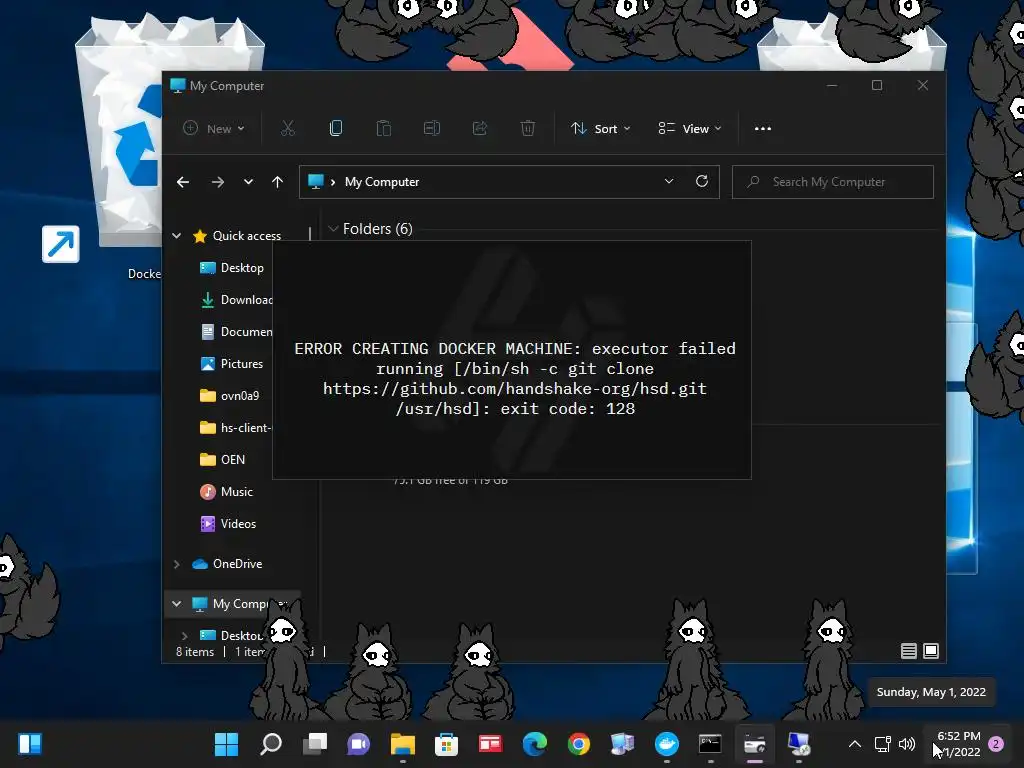The height and width of the screenshot is (768, 1024).
Task: Select Downloads in the sidebar
Action: click(x=236, y=300)
